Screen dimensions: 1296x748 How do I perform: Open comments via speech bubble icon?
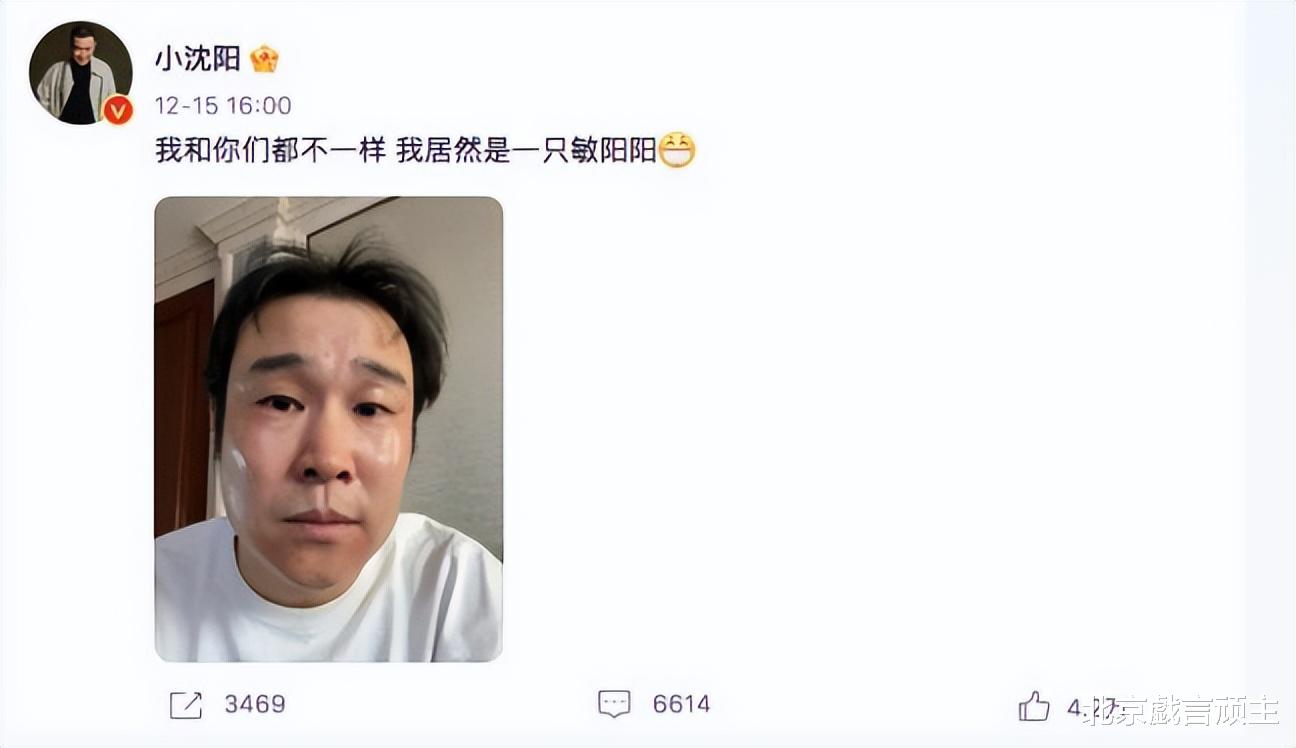[614, 704]
